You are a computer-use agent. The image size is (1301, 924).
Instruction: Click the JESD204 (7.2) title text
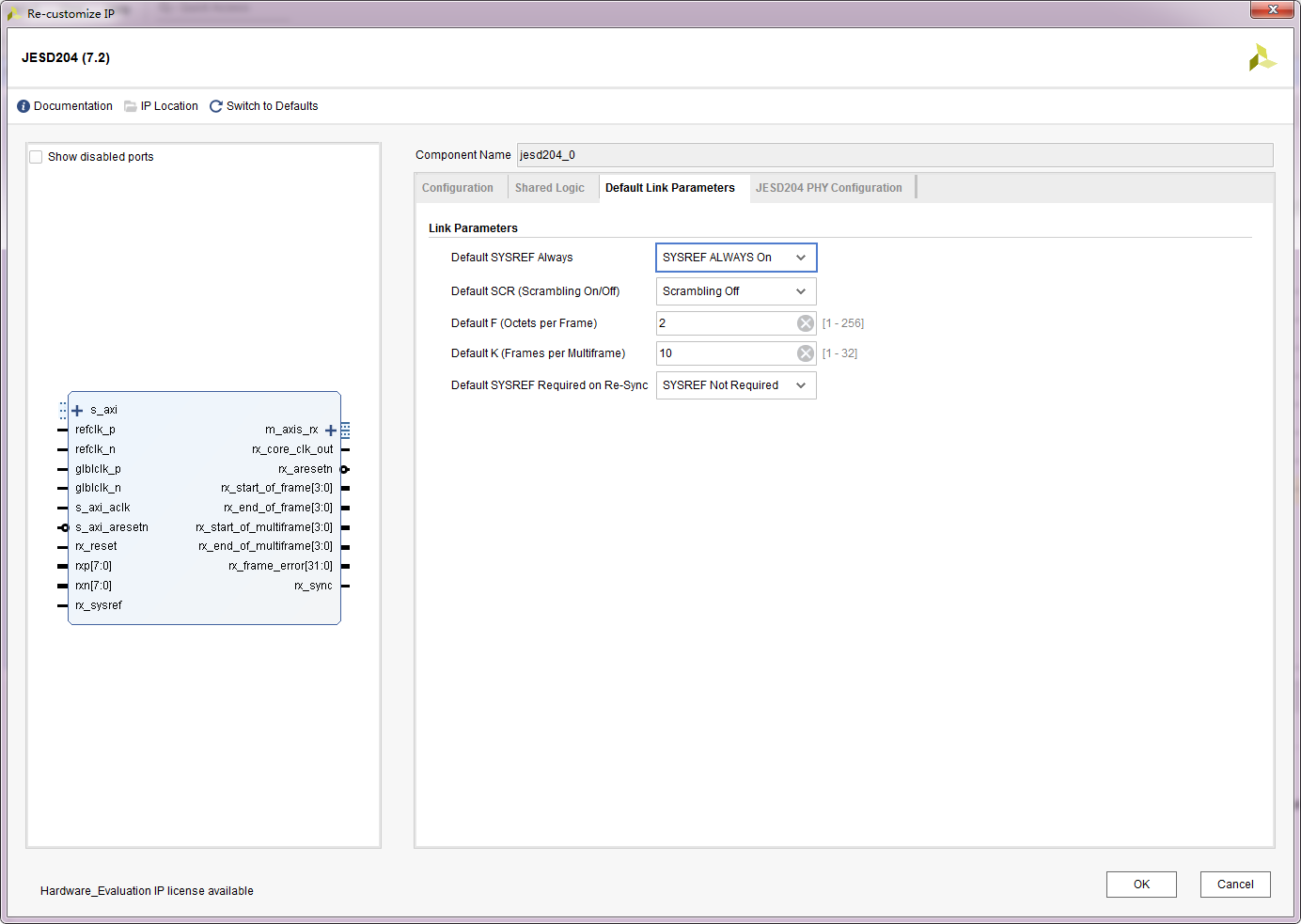click(66, 57)
